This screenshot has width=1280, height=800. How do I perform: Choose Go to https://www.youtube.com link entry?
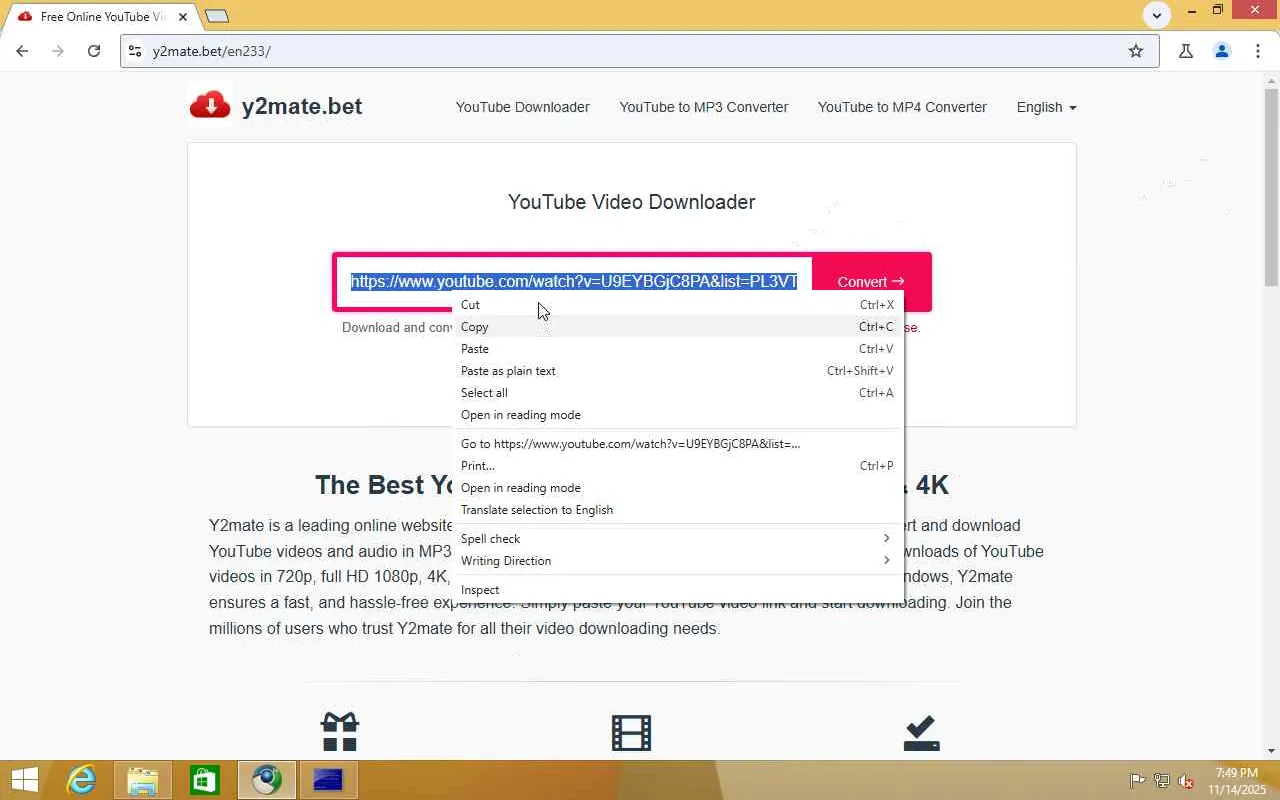click(678, 444)
